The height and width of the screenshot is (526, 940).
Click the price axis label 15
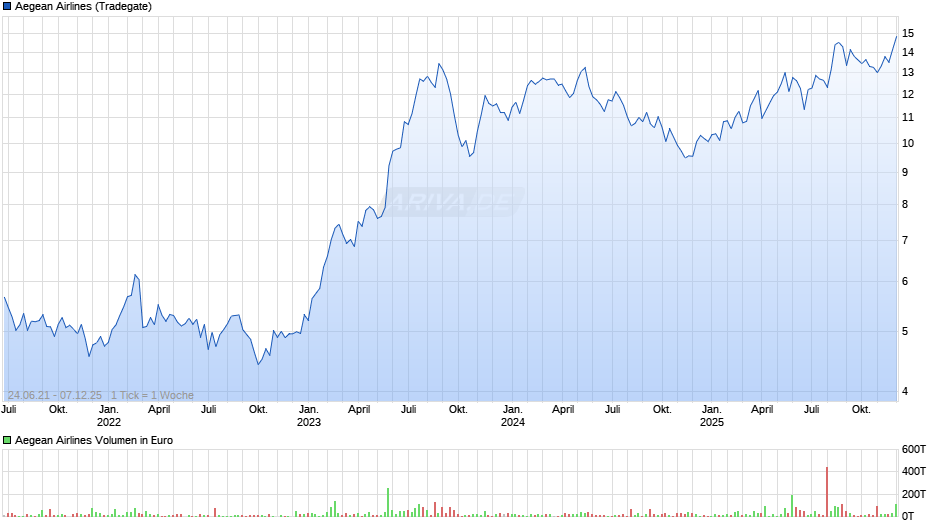coord(908,34)
